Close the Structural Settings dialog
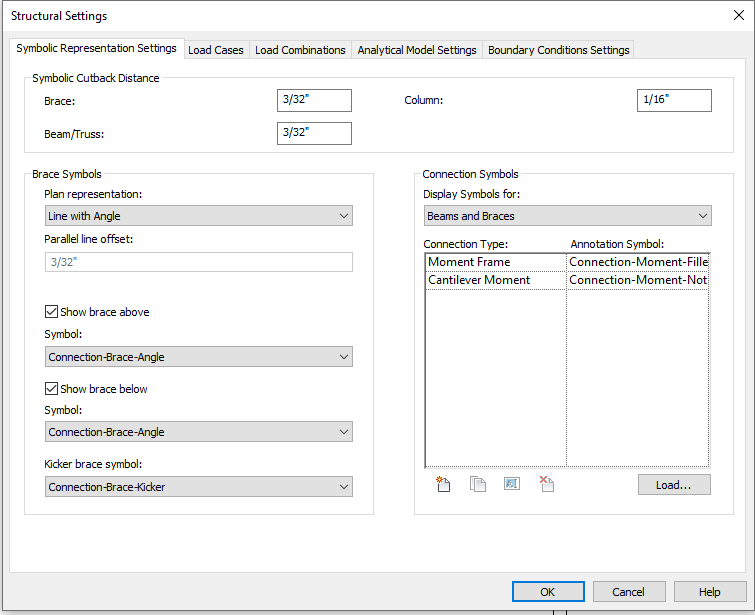The height and width of the screenshot is (615, 755). (739, 15)
